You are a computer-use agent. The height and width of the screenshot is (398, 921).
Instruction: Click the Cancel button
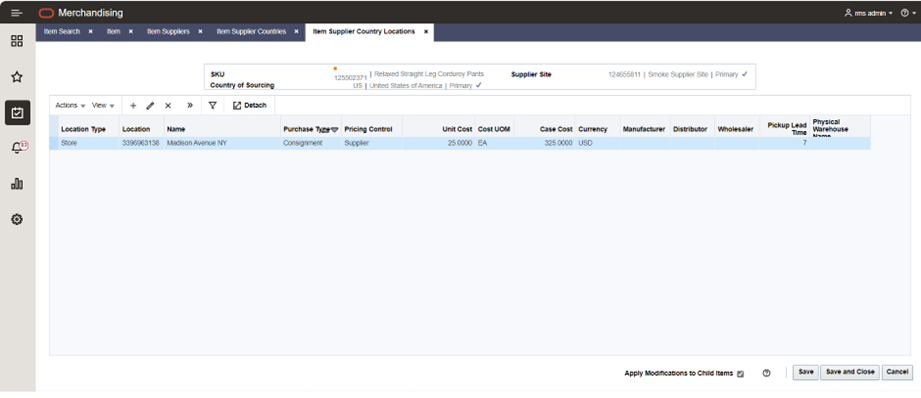[897, 372]
